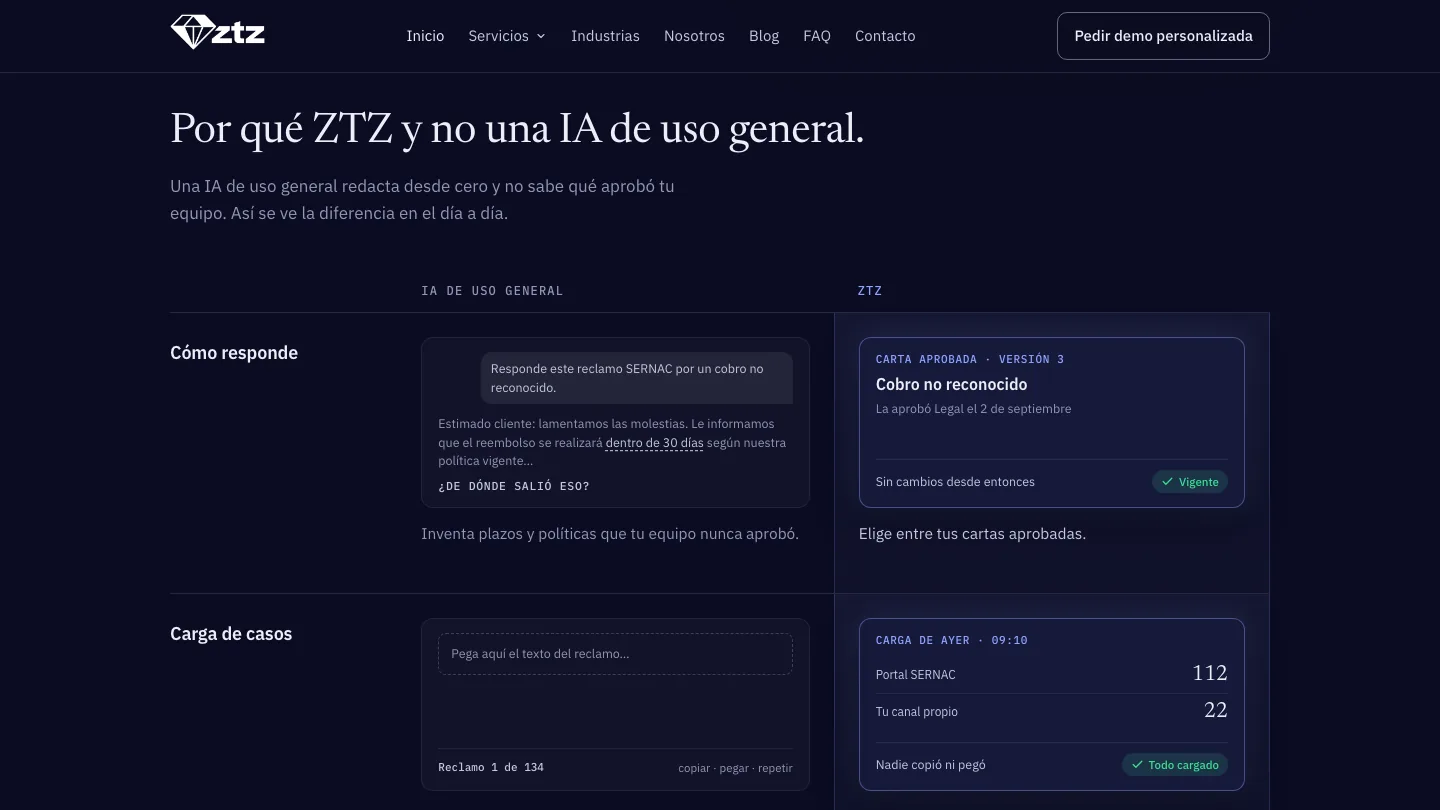This screenshot has height=810, width=1440.
Task: Go to the Industrias page
Action: [605, 36]
